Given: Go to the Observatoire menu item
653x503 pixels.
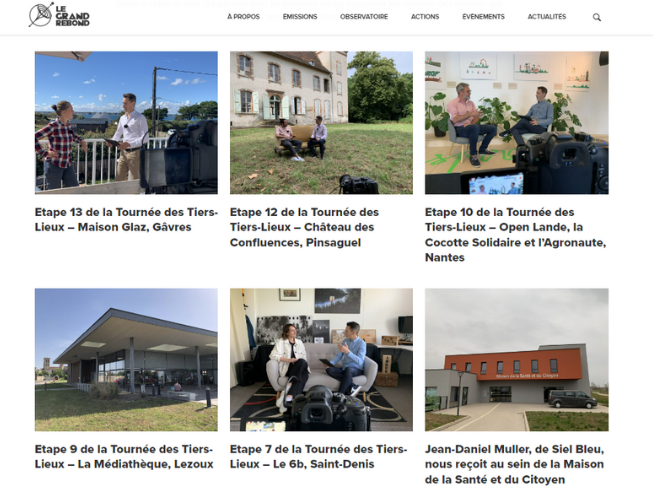Looking at the screenshot, I should (x=364, y=17).
